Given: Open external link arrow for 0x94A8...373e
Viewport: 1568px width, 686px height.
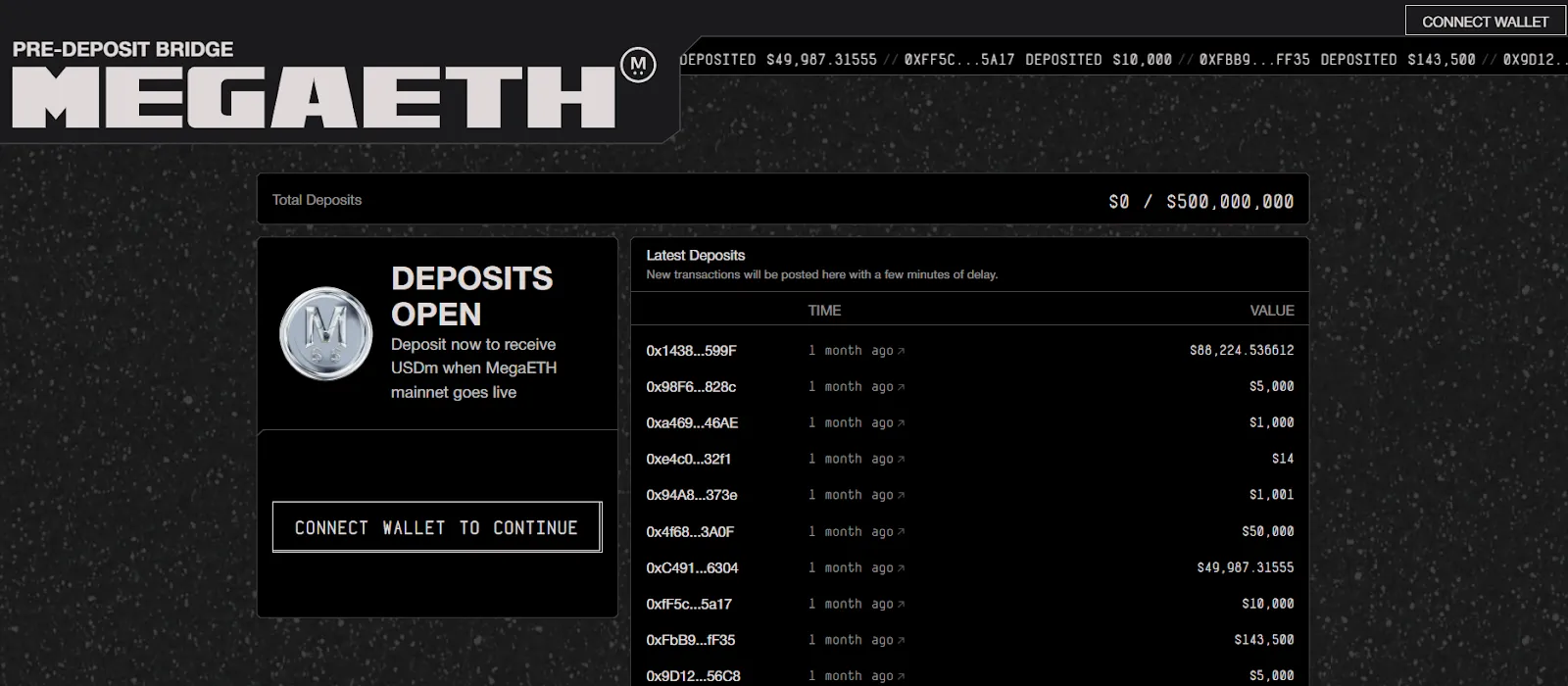Looking at the screenshot, I should point(902,496).
